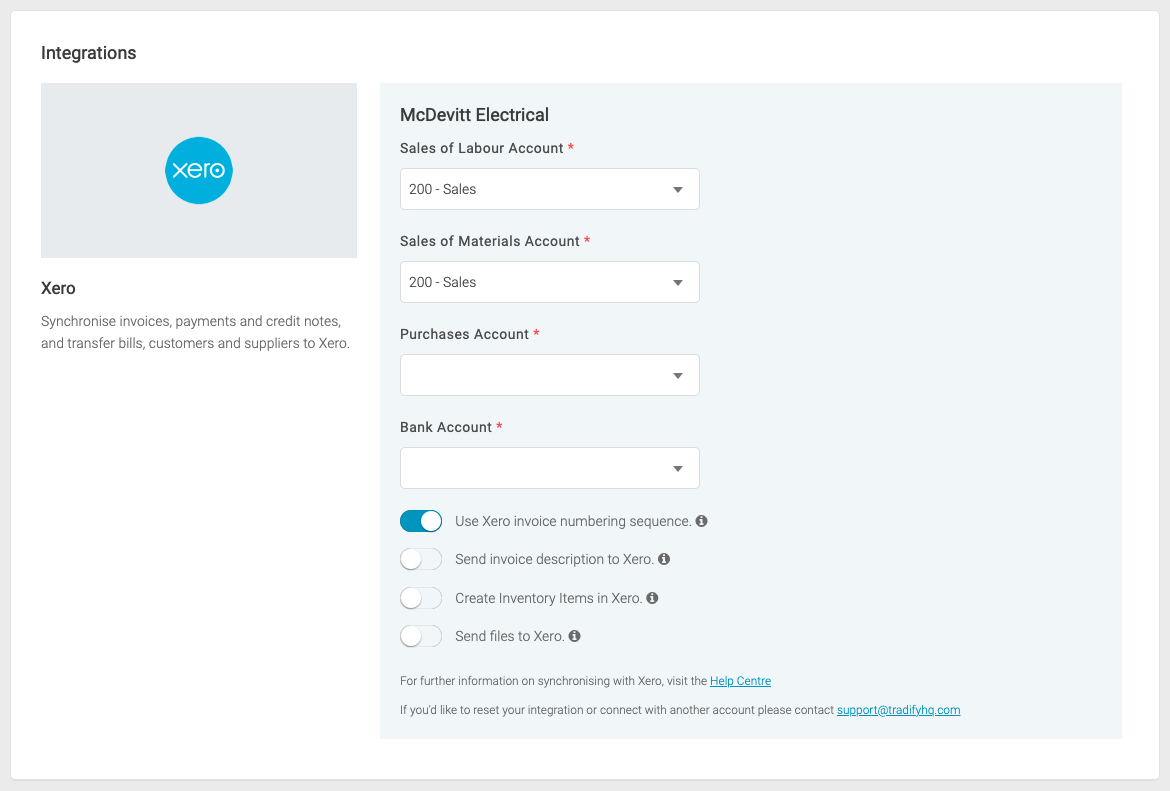The height and width of the screenshot is (791, 1170).
Task: Open the Sales of Labour Account dropdown
Action: pyautogui.click(x=549, y=189)
